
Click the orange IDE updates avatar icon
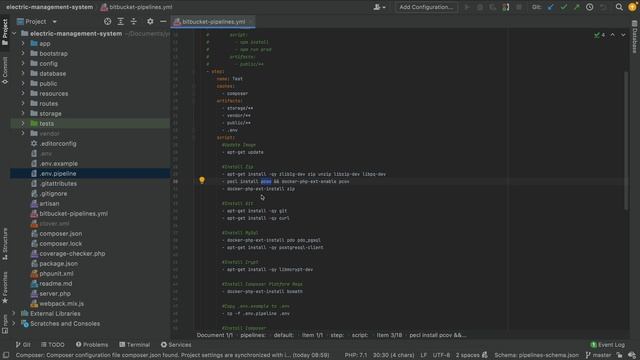pos(633,7)
